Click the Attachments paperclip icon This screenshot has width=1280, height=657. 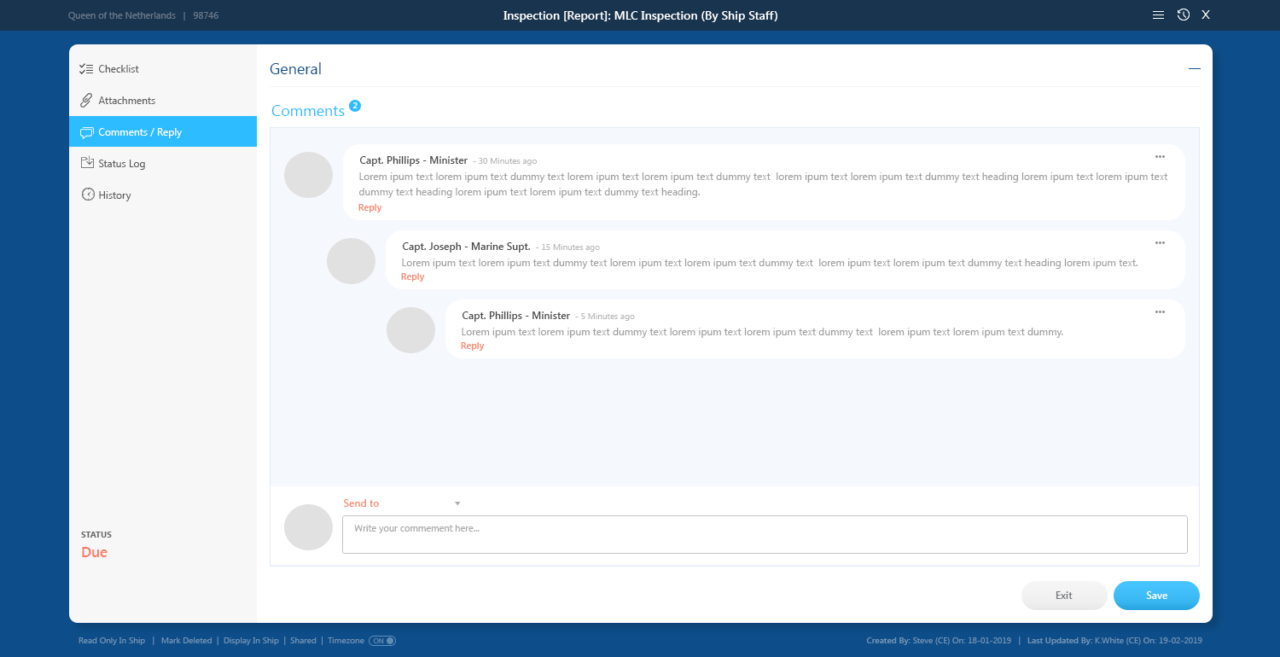coord(87,101)
